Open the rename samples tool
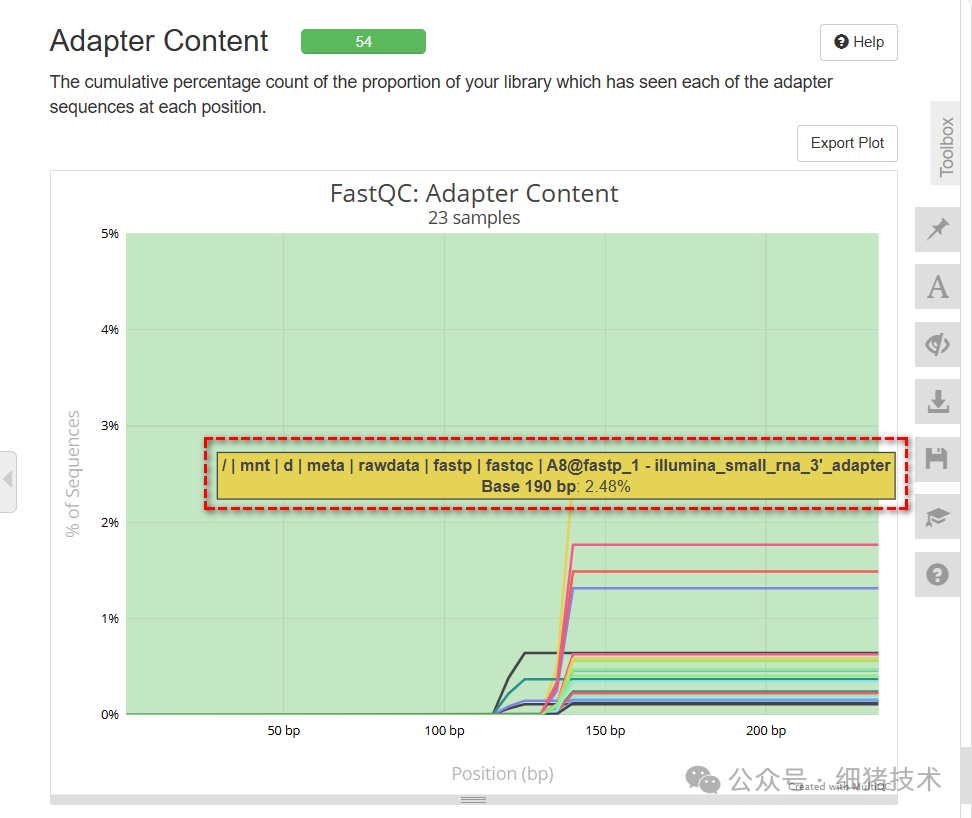 tap(936, 286)
